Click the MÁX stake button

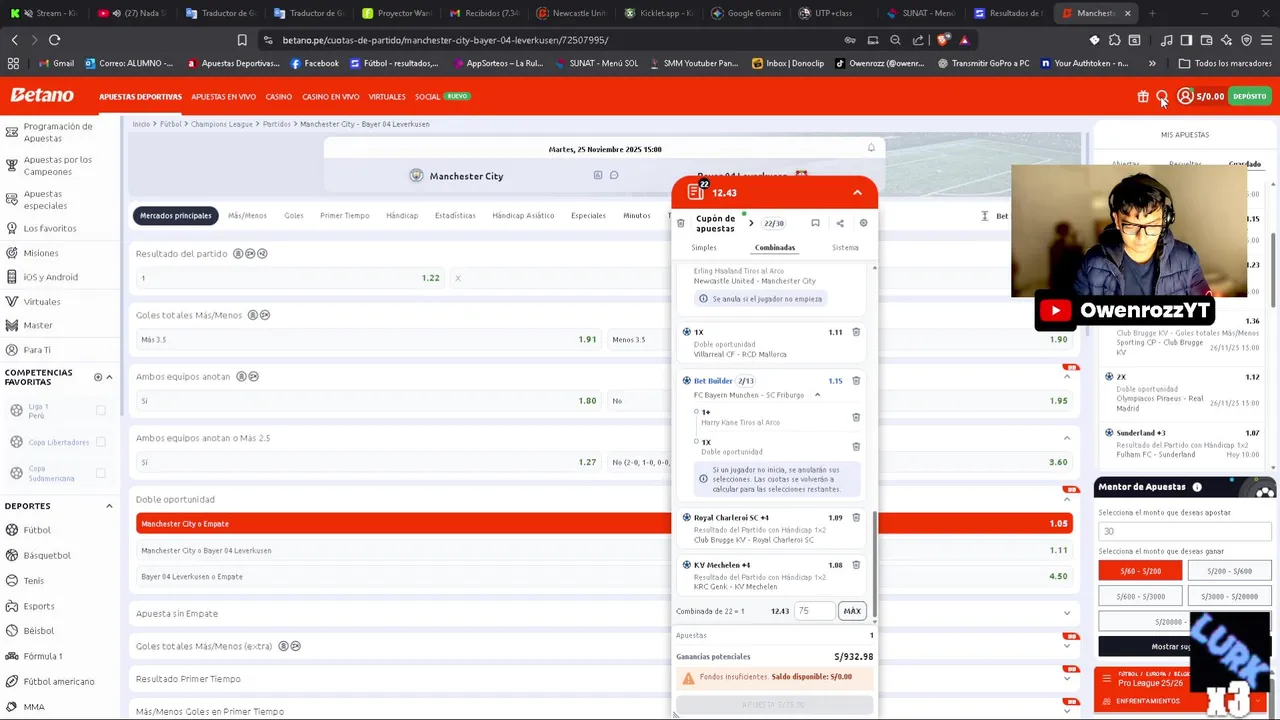pyautogui.click(x=852, y=611)
